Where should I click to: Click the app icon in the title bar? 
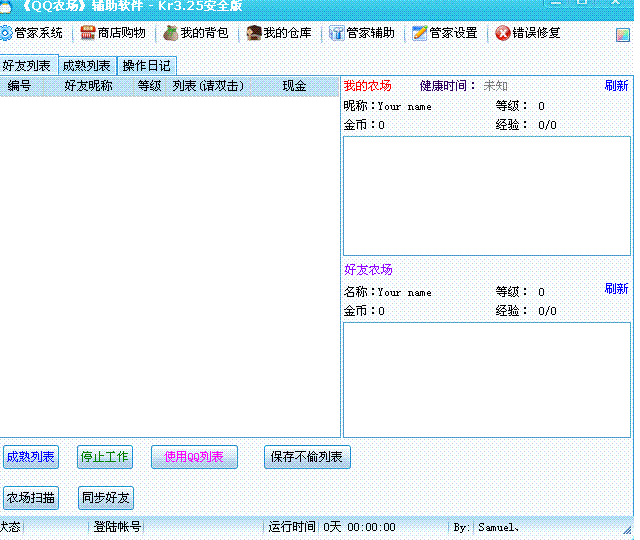(5, 6)
